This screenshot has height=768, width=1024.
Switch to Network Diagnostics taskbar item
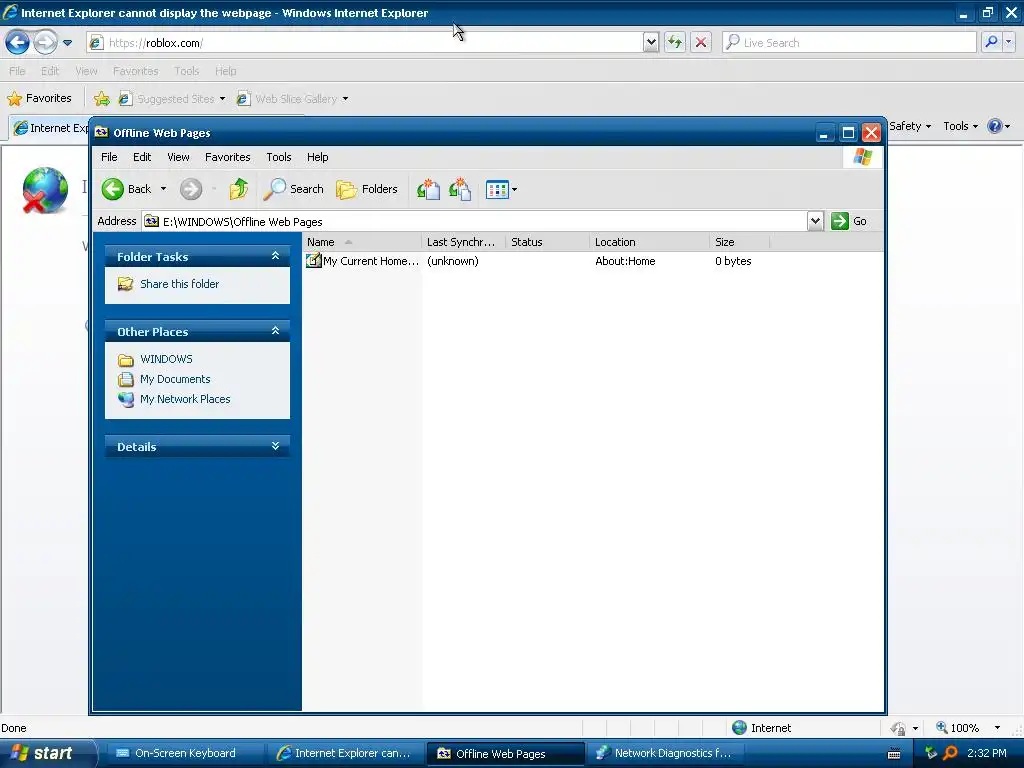point(665,753)
